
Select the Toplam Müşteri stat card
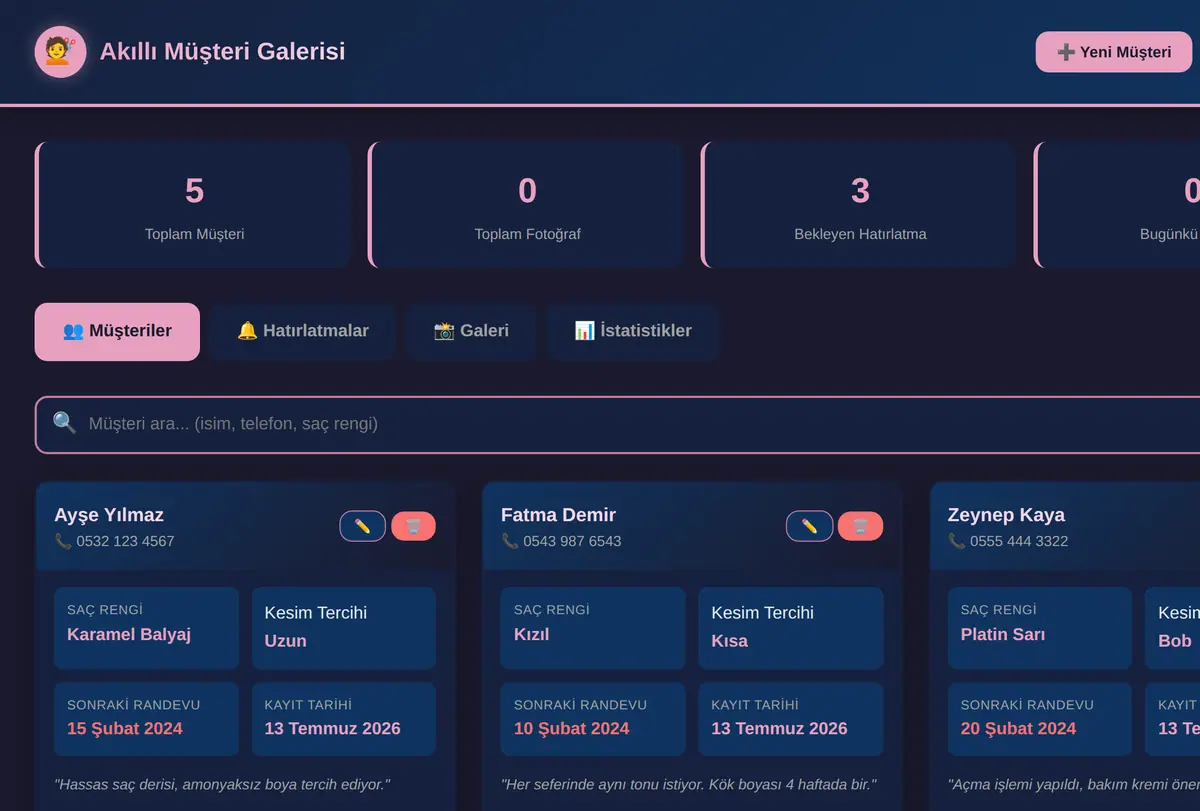[193, 205]
